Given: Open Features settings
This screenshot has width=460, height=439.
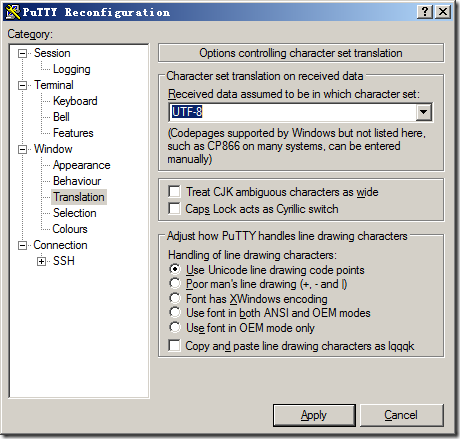Looking at the screenshot, I should pos(73,133).
